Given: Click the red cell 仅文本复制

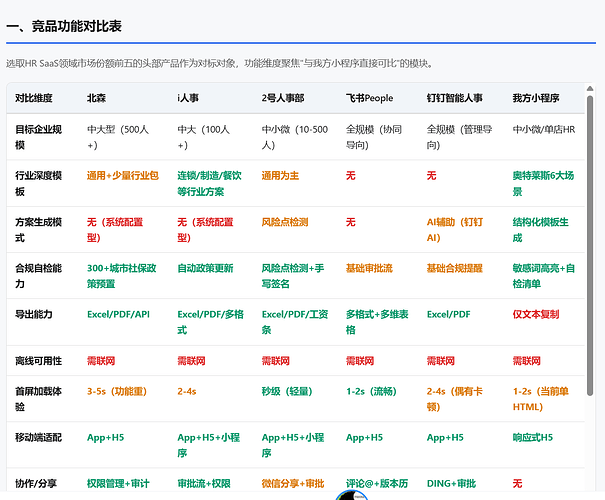Looking at the screenshot, I should [x=536, y=314].
